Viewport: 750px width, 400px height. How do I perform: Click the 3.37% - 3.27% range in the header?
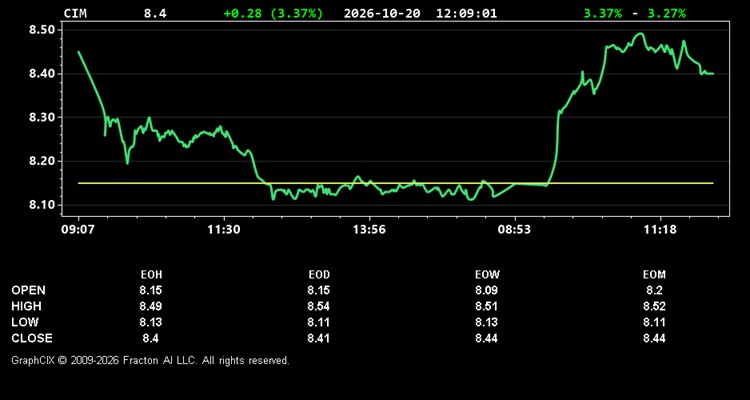635,13
